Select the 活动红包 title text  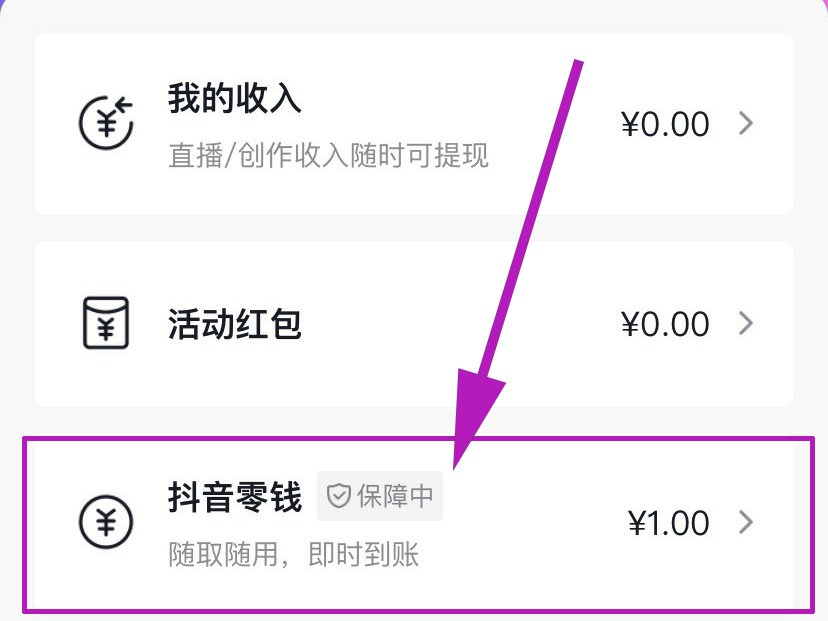(x=234, y=324)
